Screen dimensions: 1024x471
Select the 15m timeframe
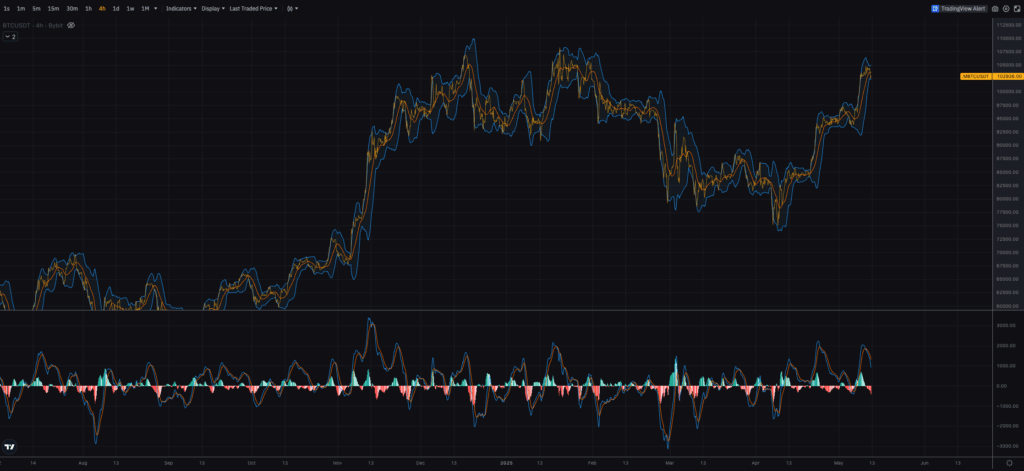53,8
